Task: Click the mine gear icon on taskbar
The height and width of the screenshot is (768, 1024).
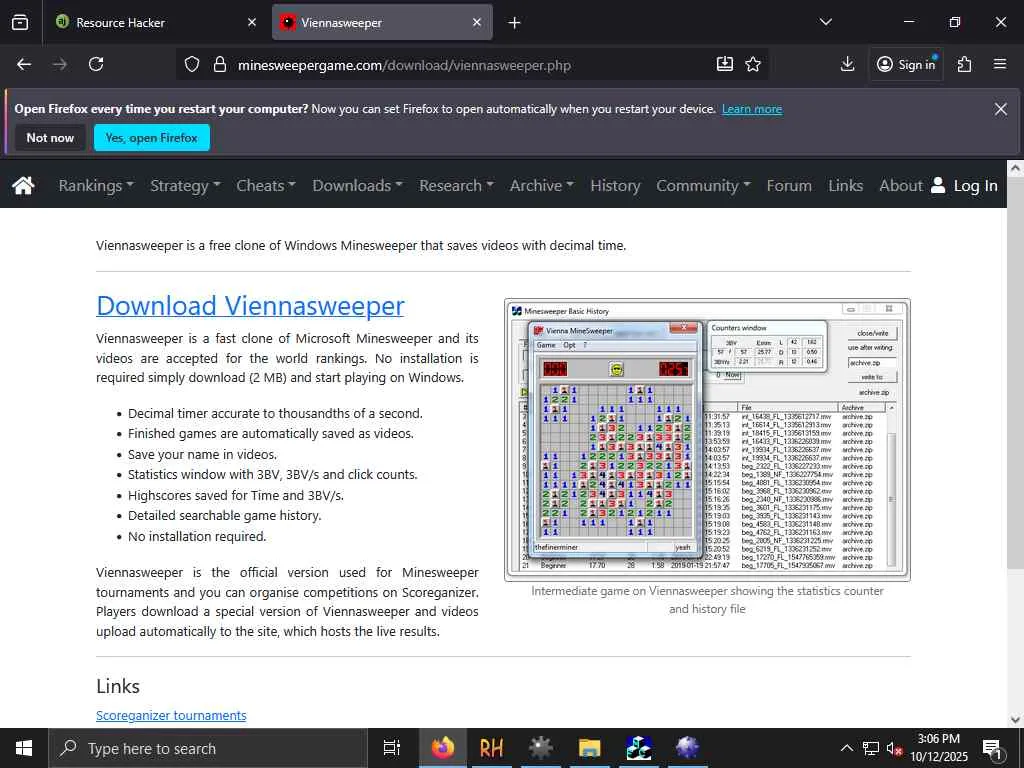Action: [x=540, y=748]
